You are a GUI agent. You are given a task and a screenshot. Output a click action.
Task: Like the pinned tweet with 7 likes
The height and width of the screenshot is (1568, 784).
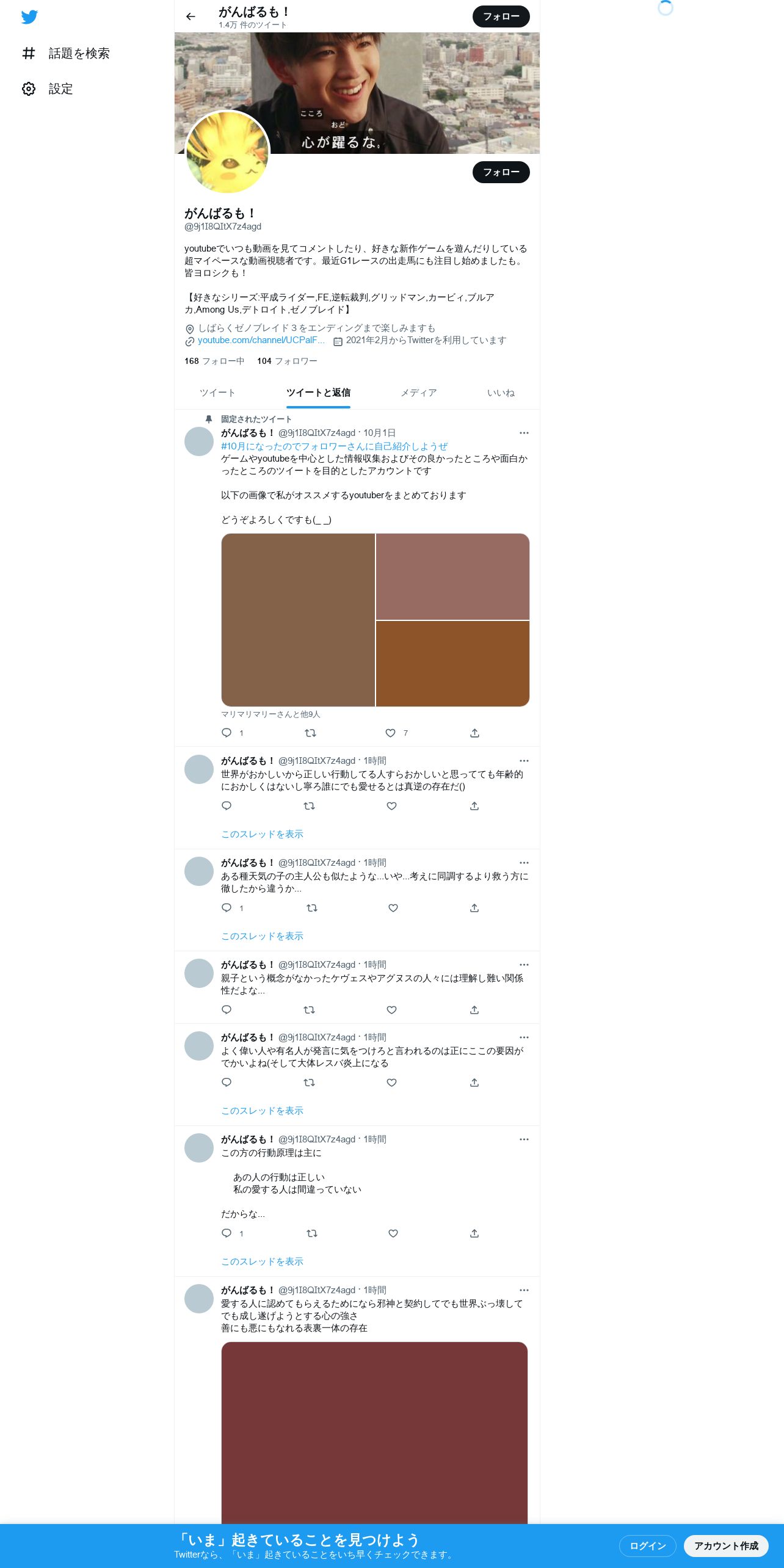pyautogui.click(x=391, y=733)
